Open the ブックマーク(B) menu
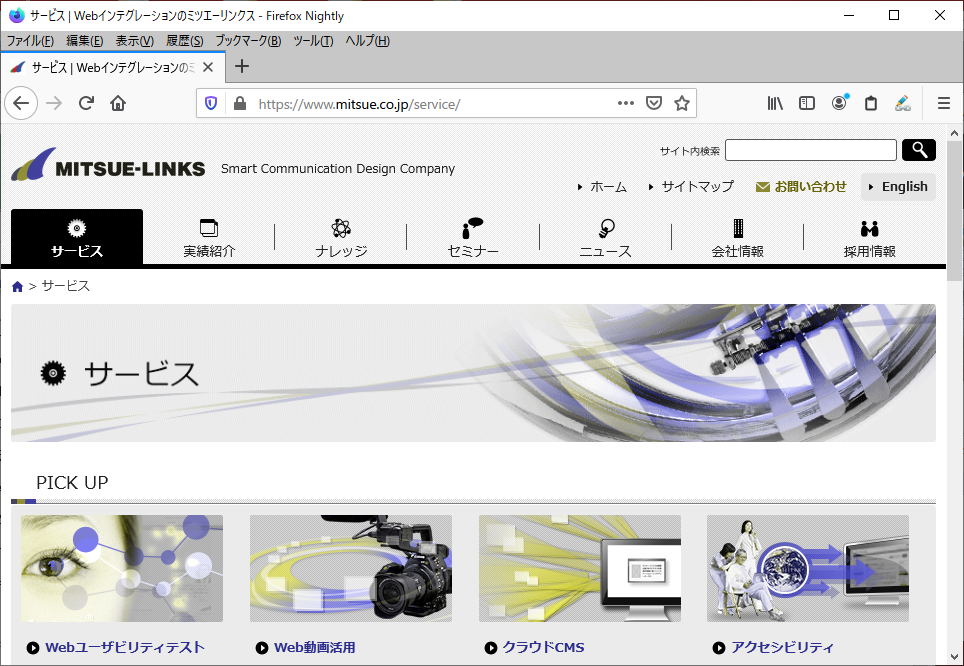This screenshot has height=666, width=964. click(x=248, y=41)
